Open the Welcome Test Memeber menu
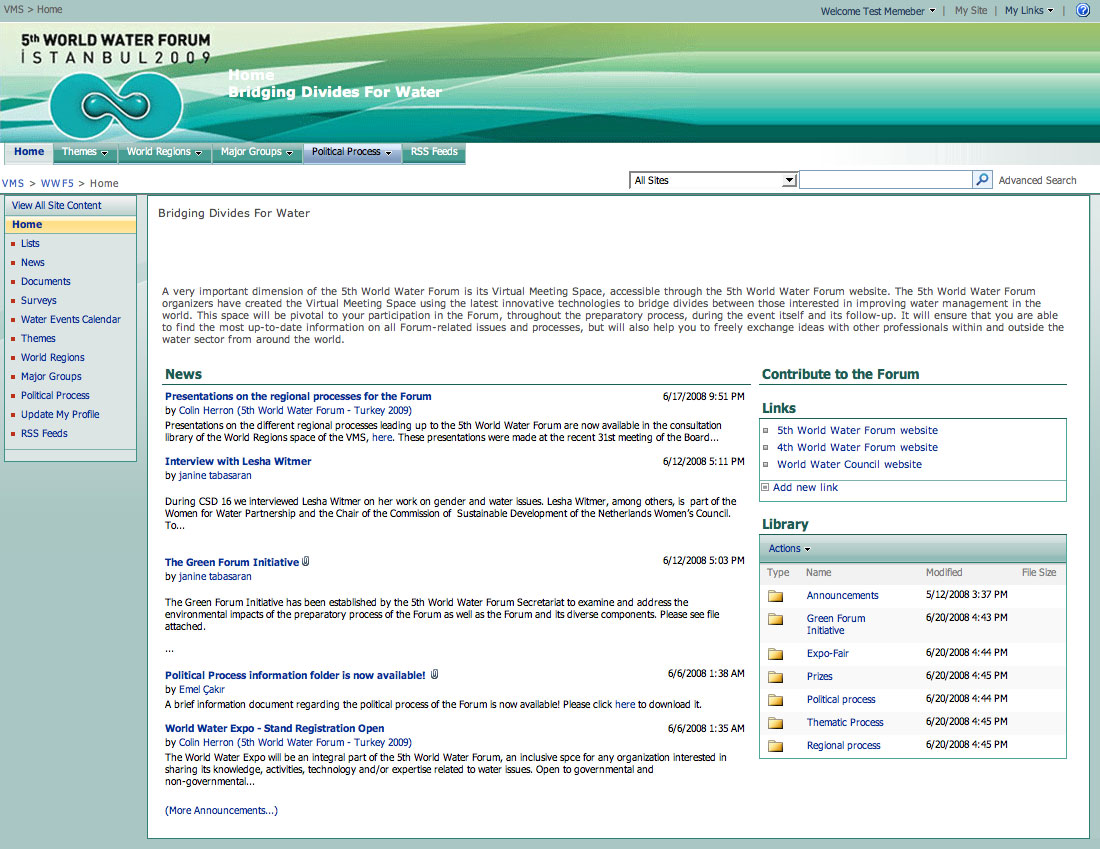This screenshot has width=1100, height=849. (x=878, y=11)
